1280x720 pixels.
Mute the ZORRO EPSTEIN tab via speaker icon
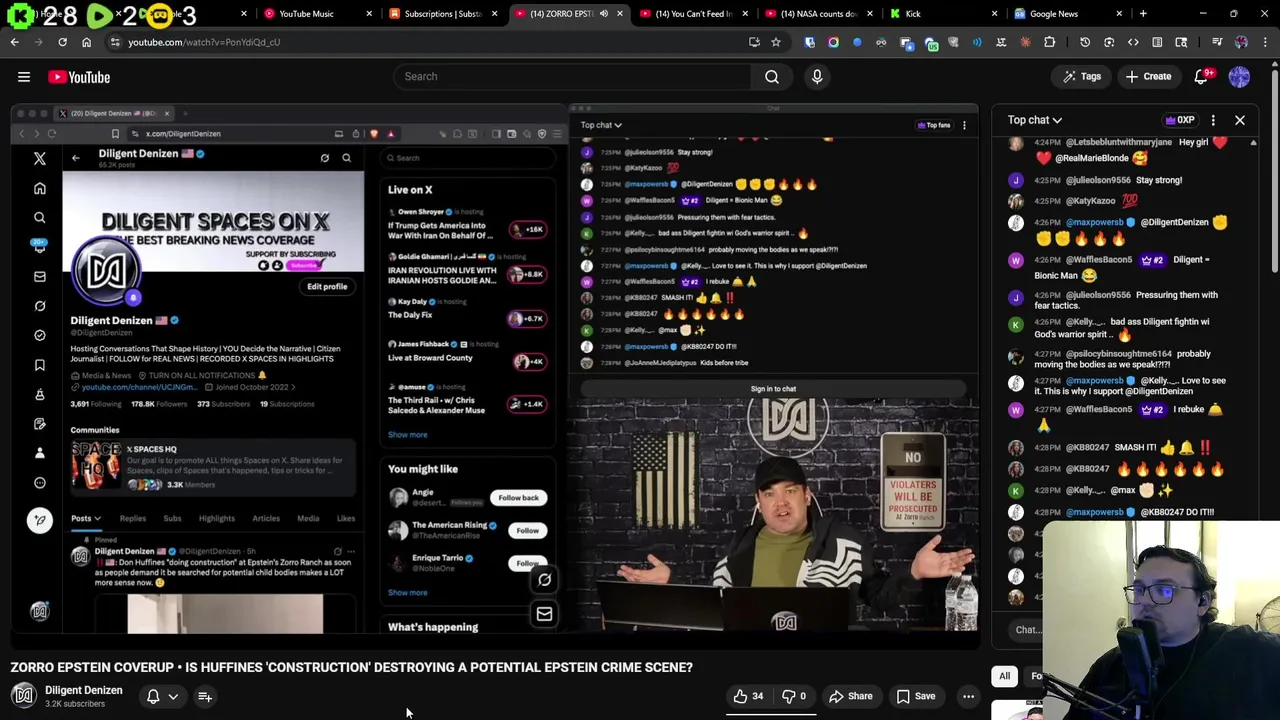[x=604, y=14]
